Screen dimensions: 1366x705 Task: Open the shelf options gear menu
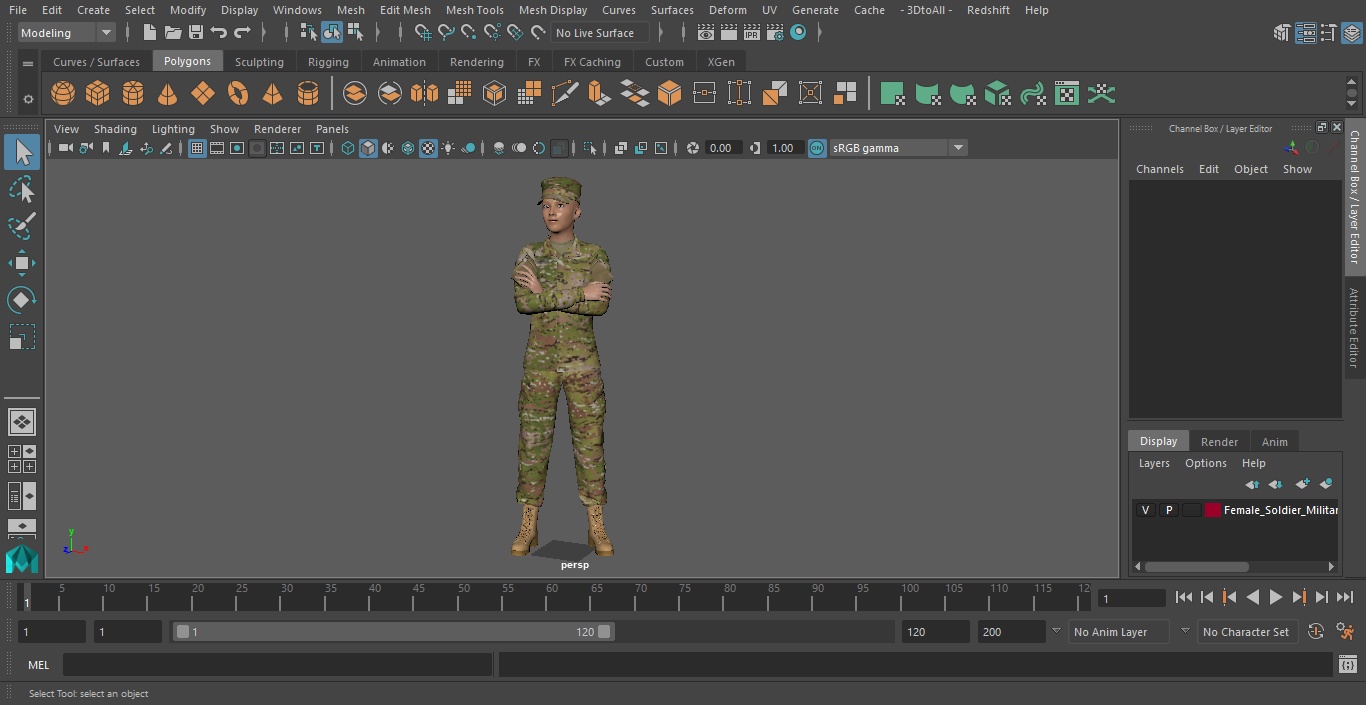[x=28, y=99]
